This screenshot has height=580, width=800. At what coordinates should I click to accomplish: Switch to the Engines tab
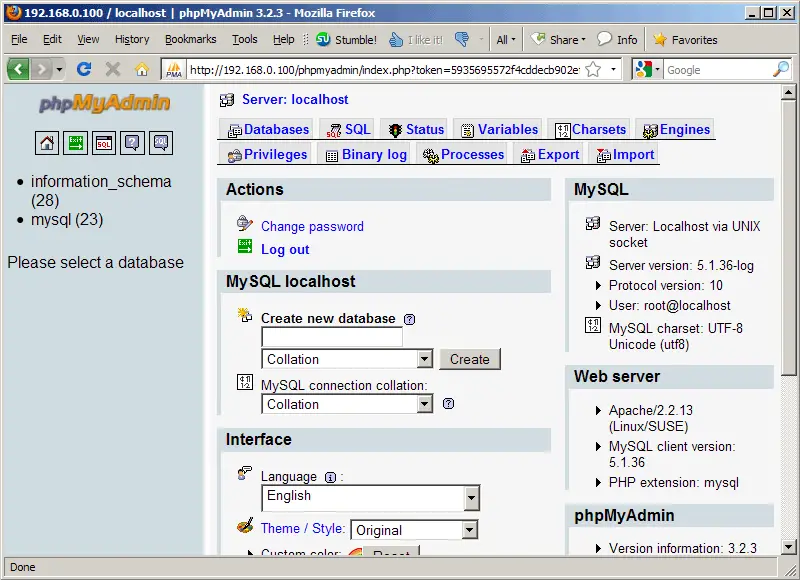(676, 130)
